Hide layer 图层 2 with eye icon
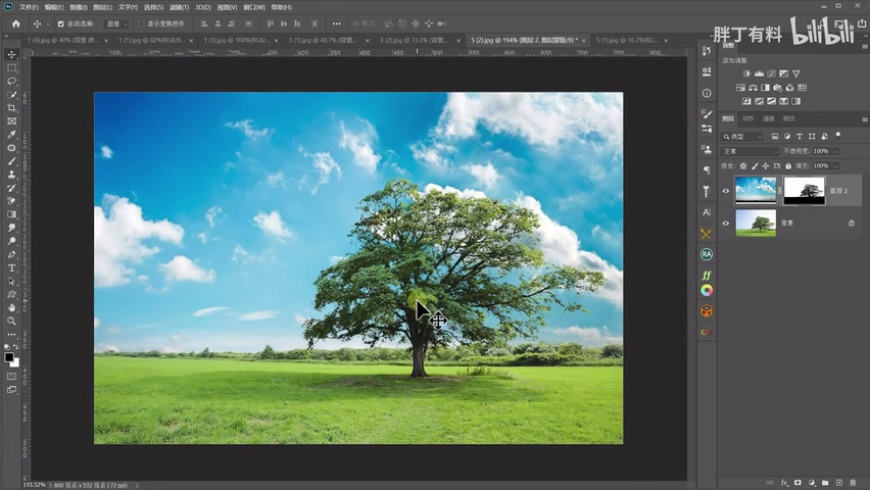870x490 pixels. click(x=727, y=190)
